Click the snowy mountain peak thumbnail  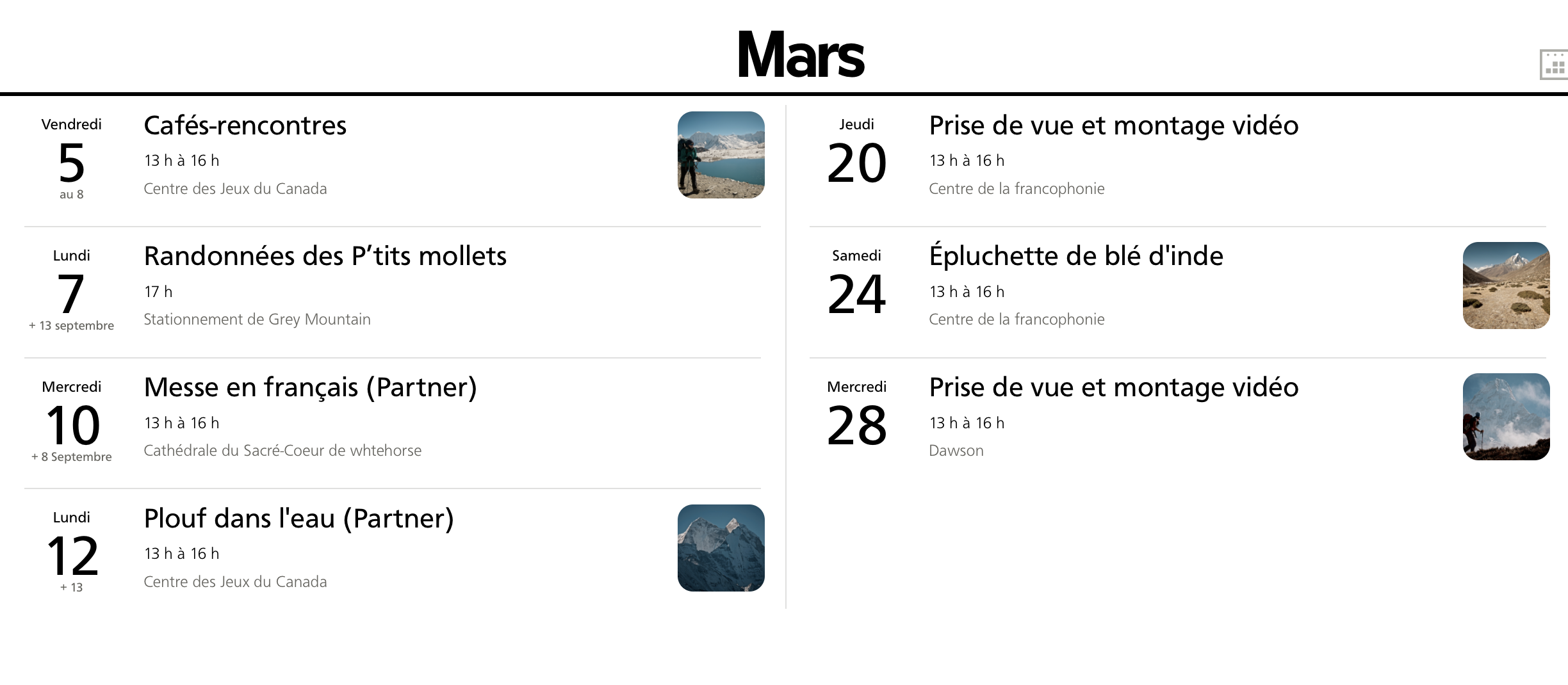pos(721,548)
